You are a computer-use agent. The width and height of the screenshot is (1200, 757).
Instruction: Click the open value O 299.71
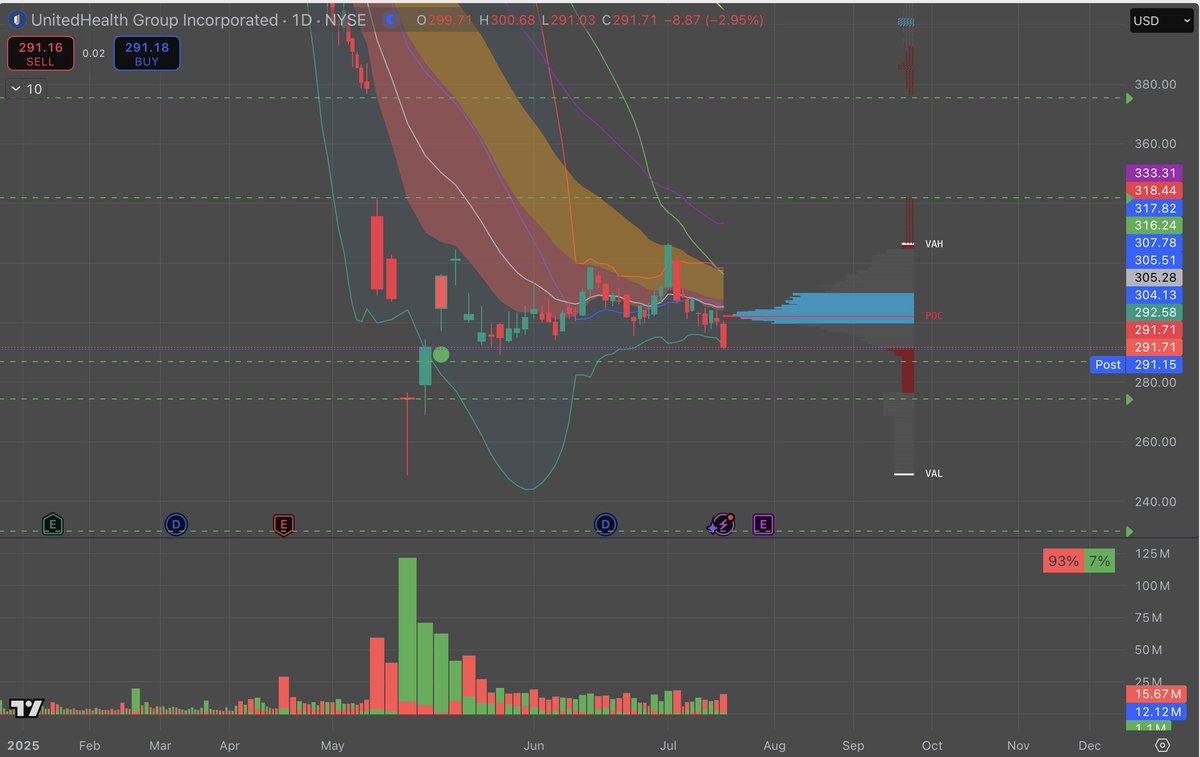pyautogui.click(x=443, y=20)
